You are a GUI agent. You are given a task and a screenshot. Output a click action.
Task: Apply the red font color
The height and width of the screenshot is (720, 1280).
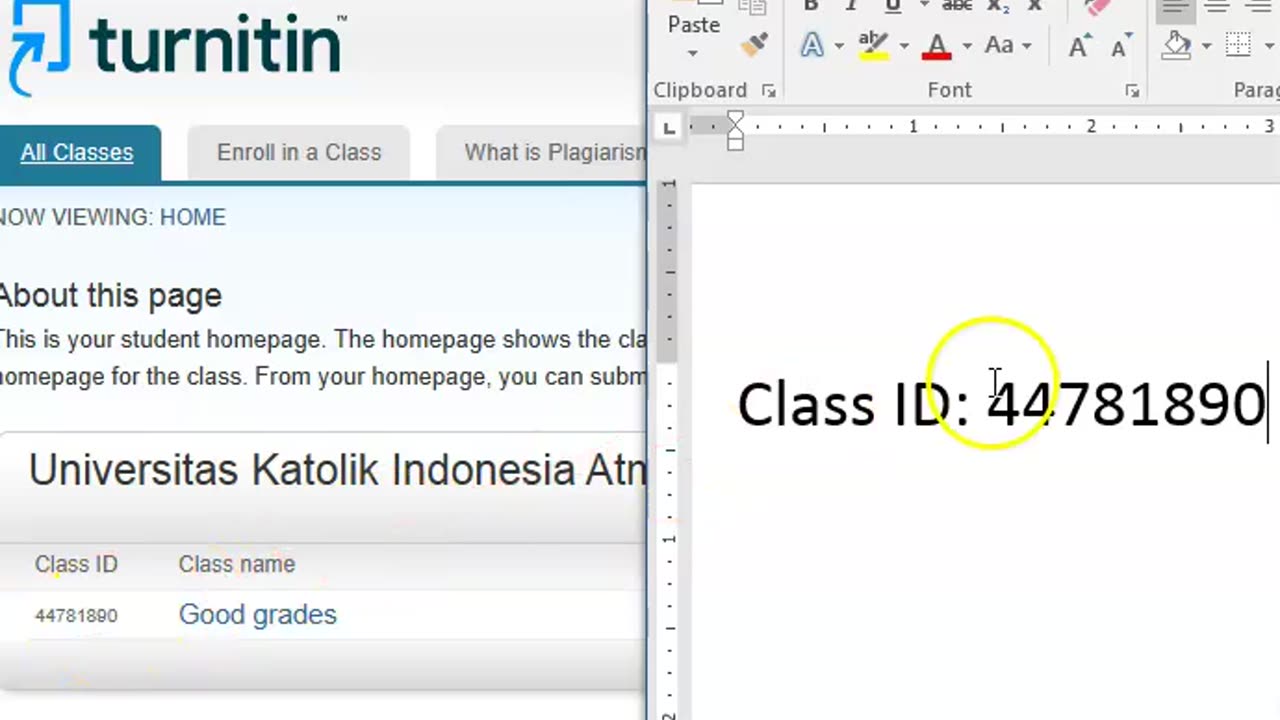coord(937,45)
